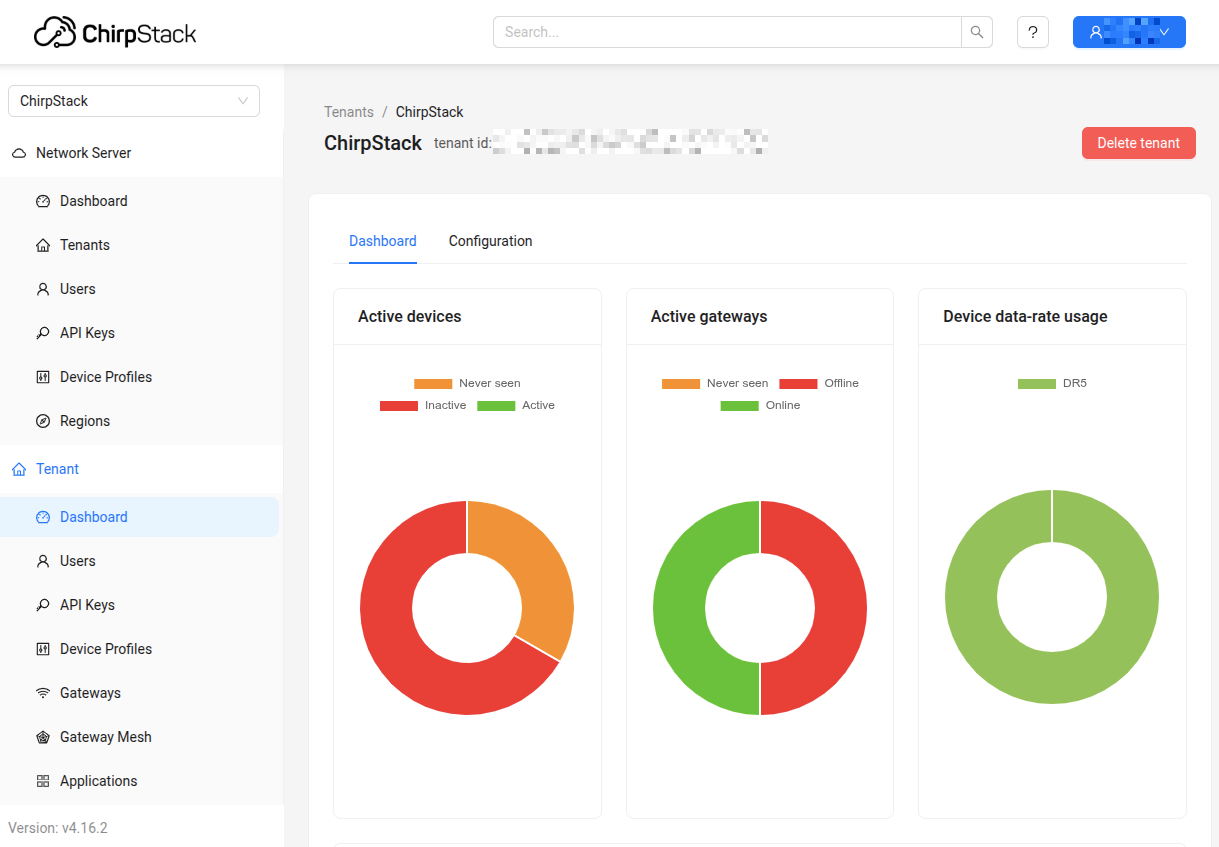The height and width of the screenshot is (847, 1219).
Task: Toggle the Never seen gateways legend entry
Action: pos(715,383)
